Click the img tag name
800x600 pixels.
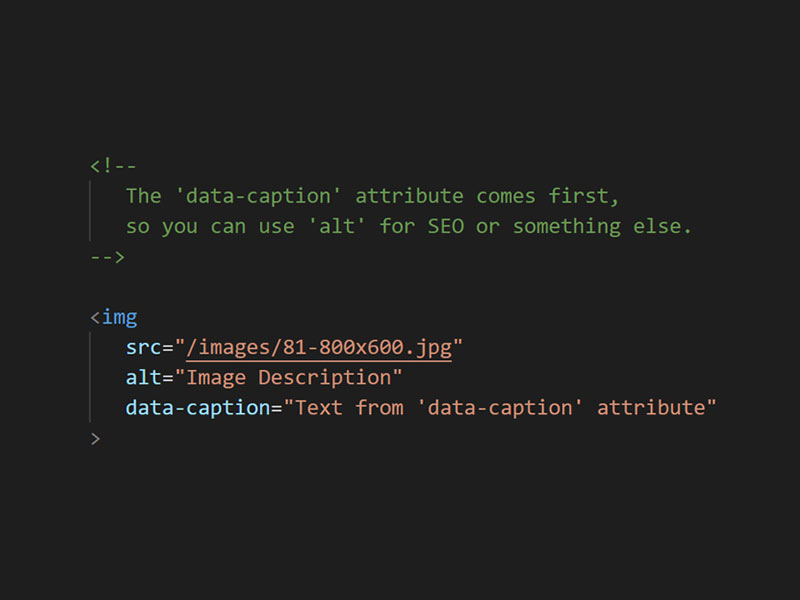pos(119,318)
